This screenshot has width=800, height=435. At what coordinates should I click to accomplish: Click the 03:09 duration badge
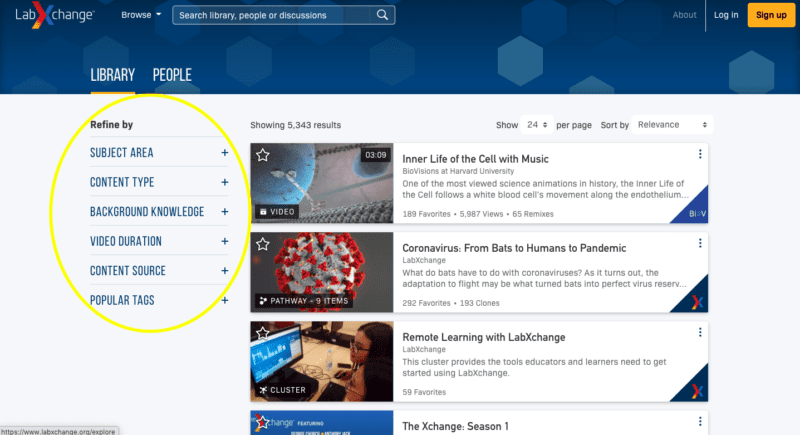pos(376,155)
